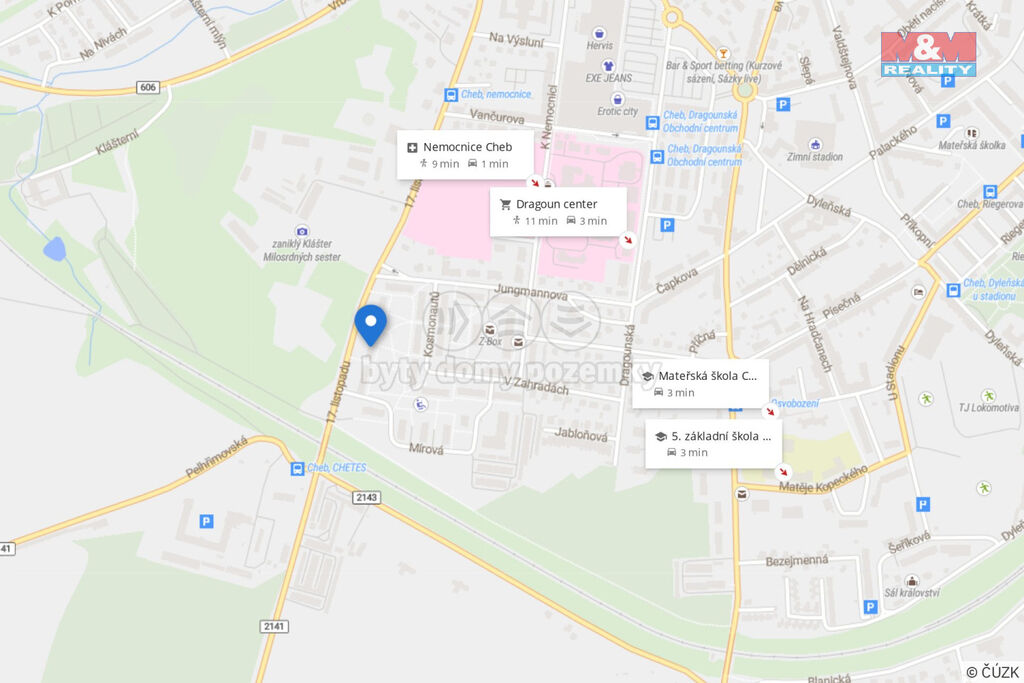Click the red arrow beside Mateřská škola card

(x=770, y=411)
